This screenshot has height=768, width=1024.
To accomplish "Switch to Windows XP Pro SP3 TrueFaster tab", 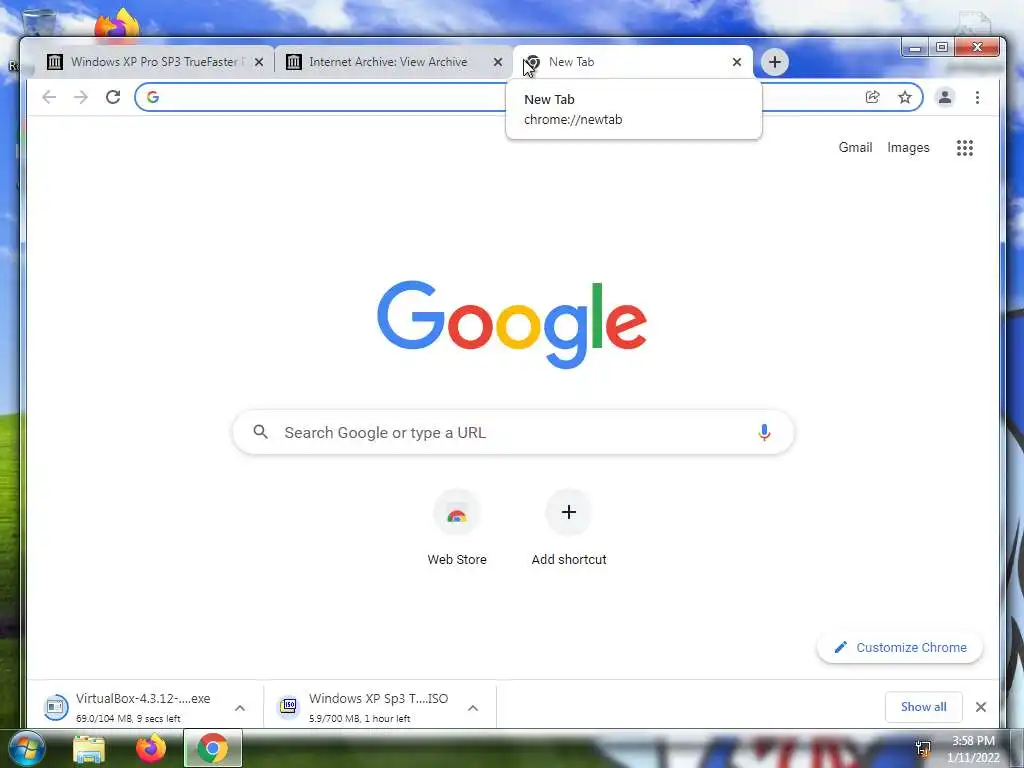I will [x=155, y=62].
